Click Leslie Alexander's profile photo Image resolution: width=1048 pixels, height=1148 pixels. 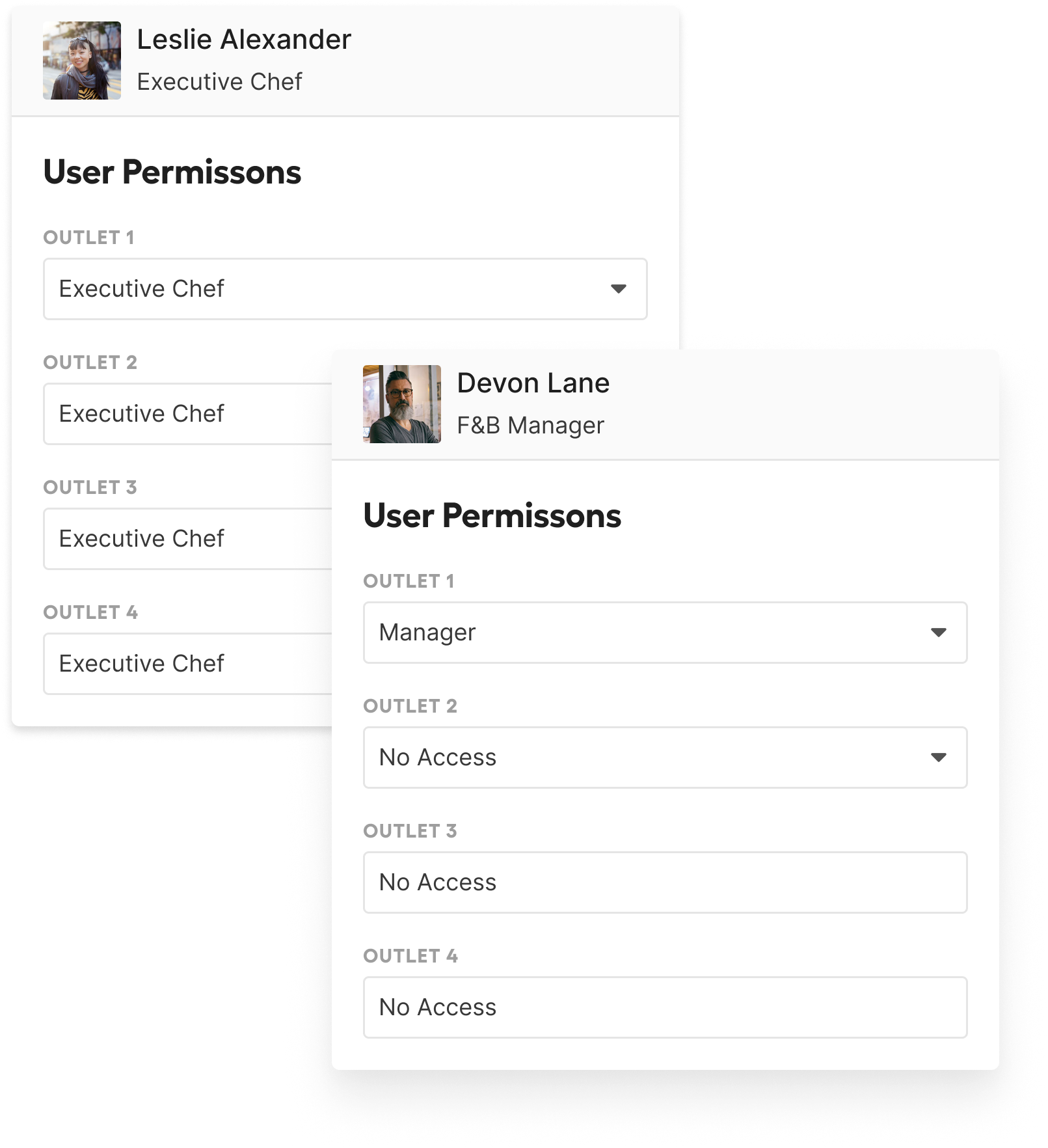(x=82, y=61)
